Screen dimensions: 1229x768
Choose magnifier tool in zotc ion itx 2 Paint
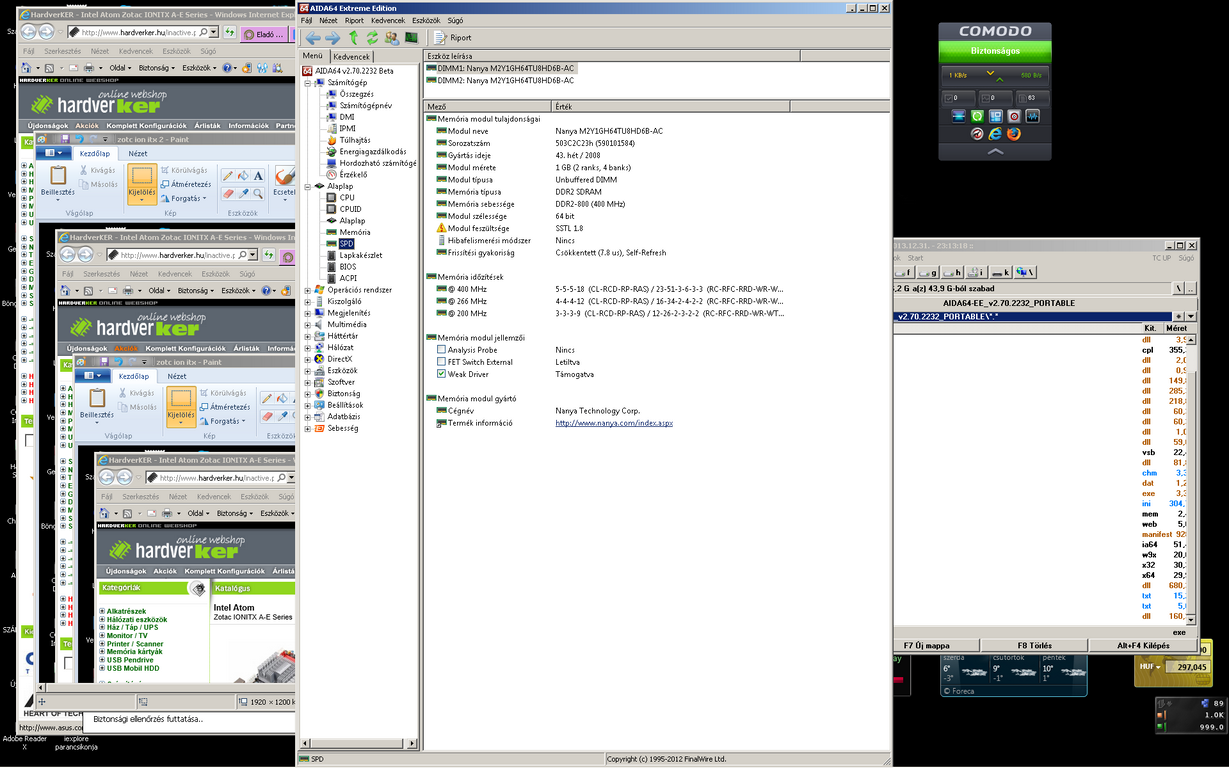point(257,193)
